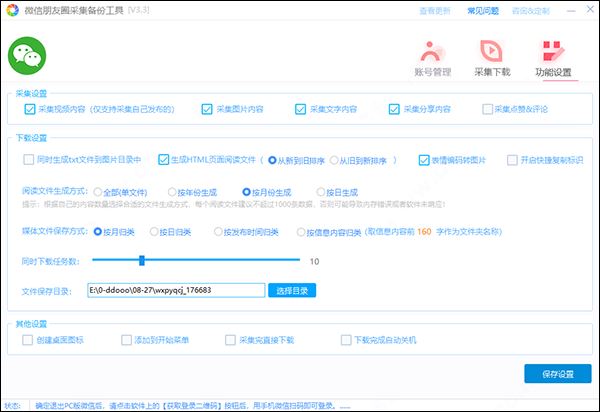Select 按信息内容归类 radio button
The height and width of the screenshot is (412, 600).
coord(301,232)
